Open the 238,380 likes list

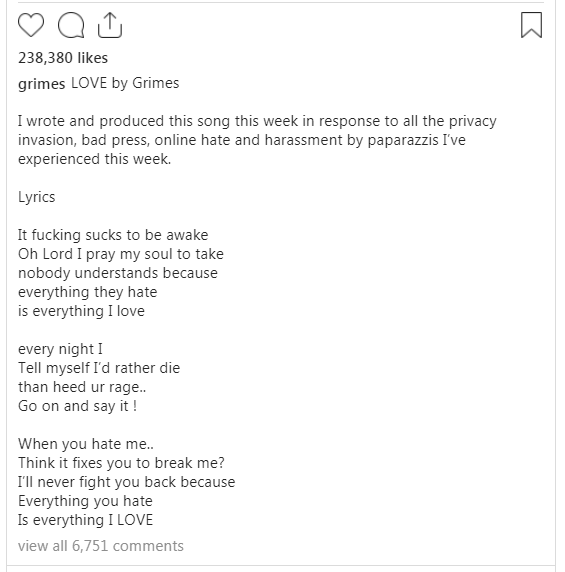click(x=63, y=58)
